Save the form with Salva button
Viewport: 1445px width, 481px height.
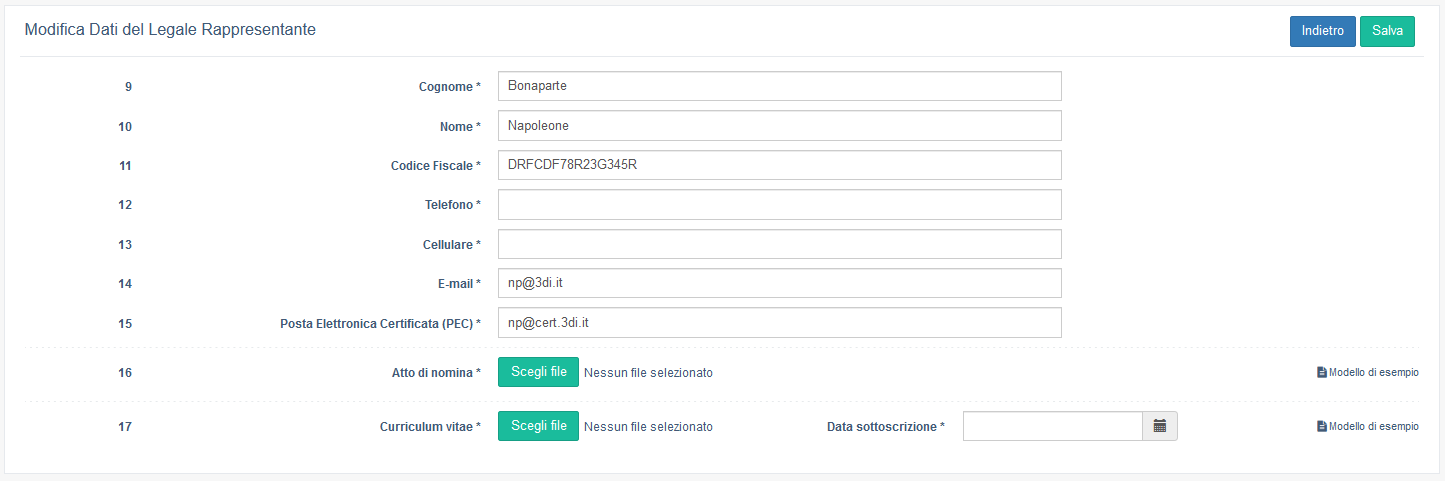pyautogui.click(x=1387, y=31)
